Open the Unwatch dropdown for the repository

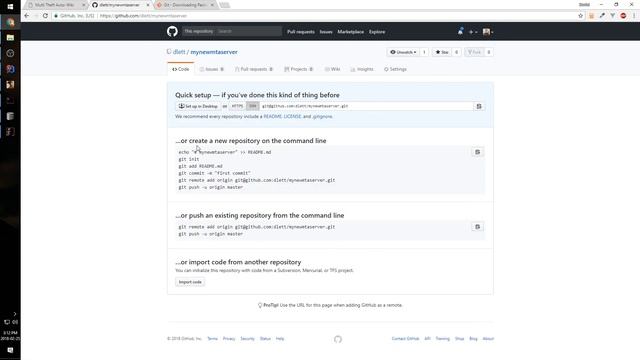tap(403, 52)
